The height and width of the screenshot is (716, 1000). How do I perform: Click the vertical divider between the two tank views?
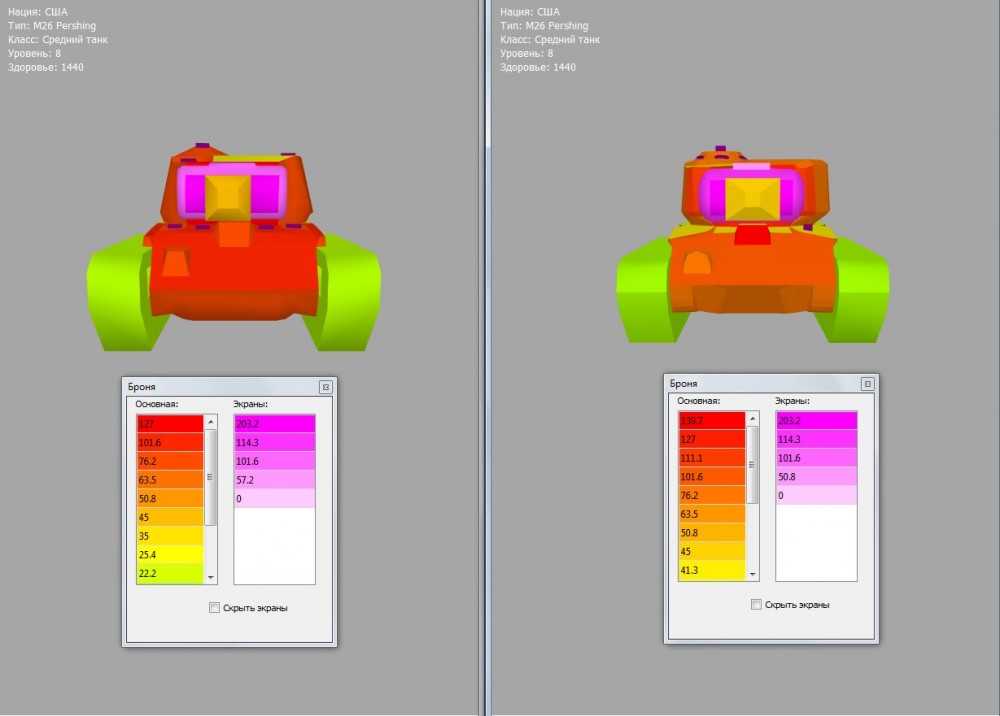pyautogui.click(x=486, y=358)
